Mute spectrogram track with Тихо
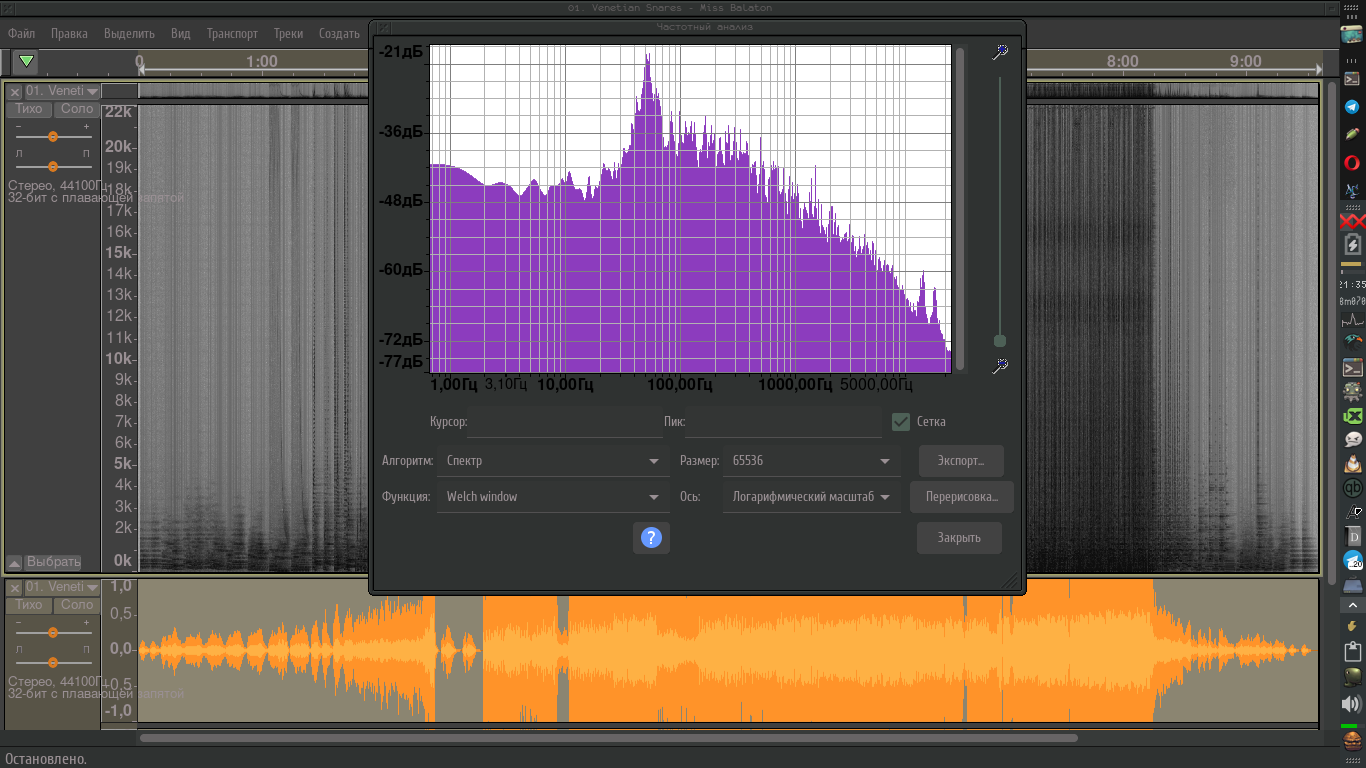Viewport: 1366px width, 768px height. pyautogui.click(x=29, y=109)
